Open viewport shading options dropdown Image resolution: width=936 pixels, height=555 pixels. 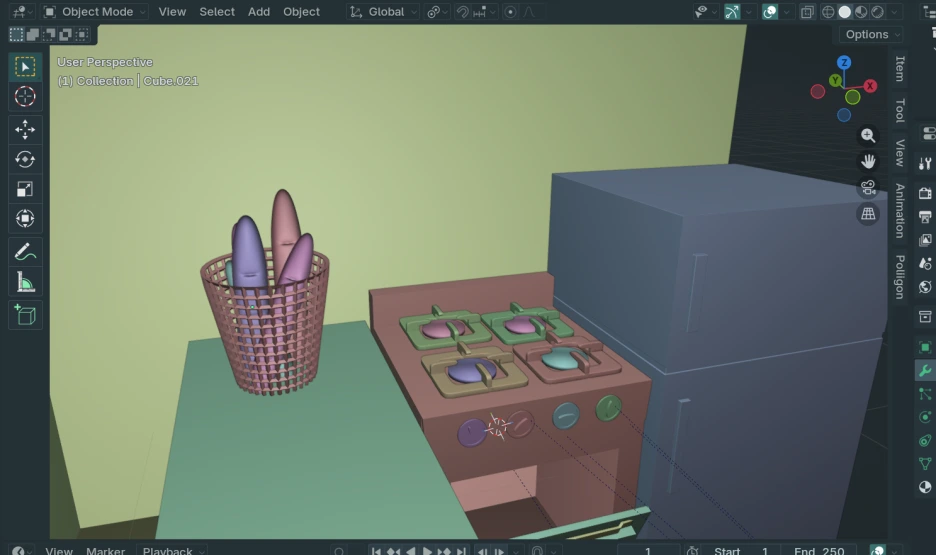894,12
